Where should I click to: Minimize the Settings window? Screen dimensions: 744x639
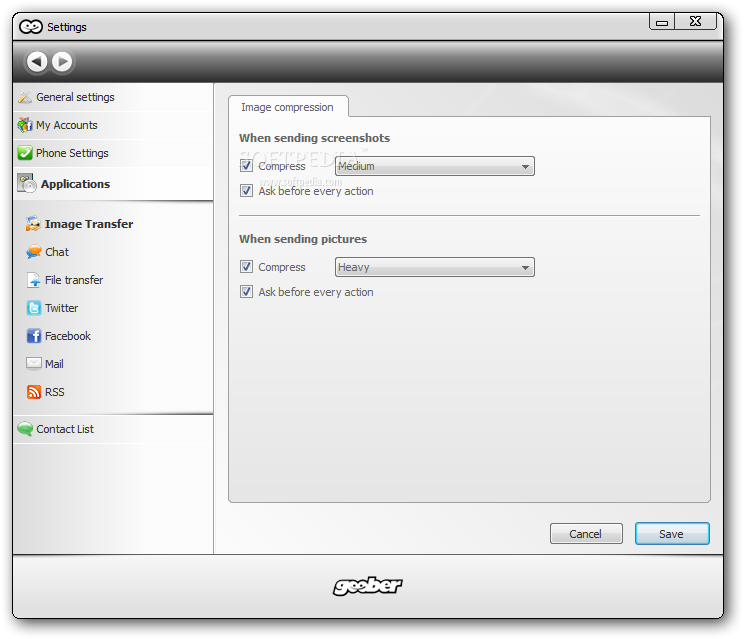click(662, 22)
